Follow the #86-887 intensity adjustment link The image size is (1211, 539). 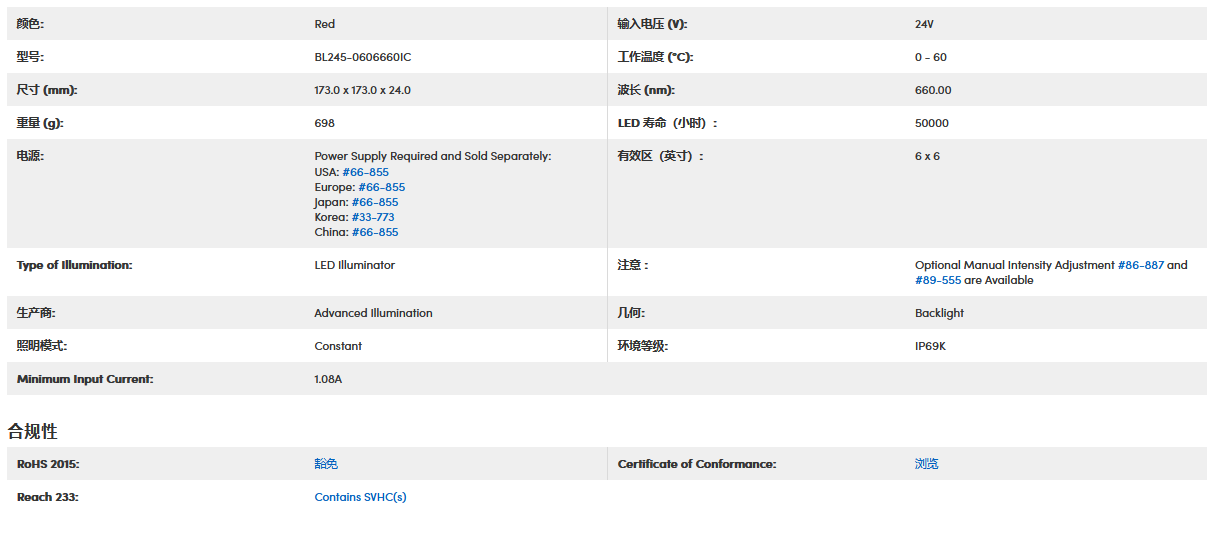click(x=1140, y=265)
